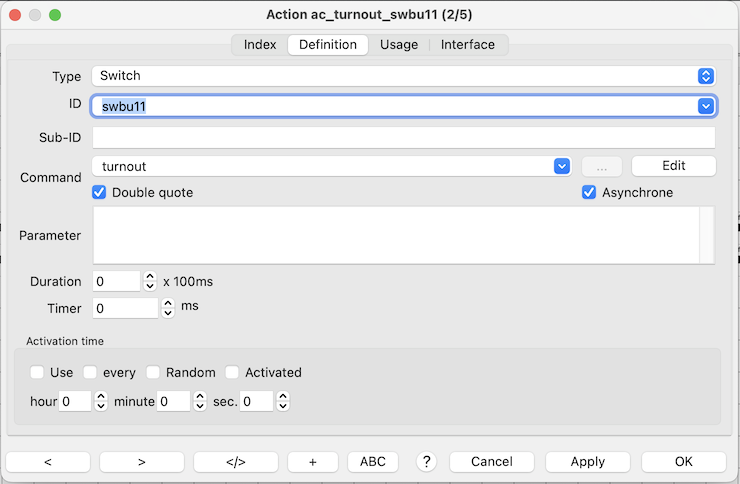Click the previous action '<' button
The width and height of the screenshot is (740, 484).
[48, 461]
